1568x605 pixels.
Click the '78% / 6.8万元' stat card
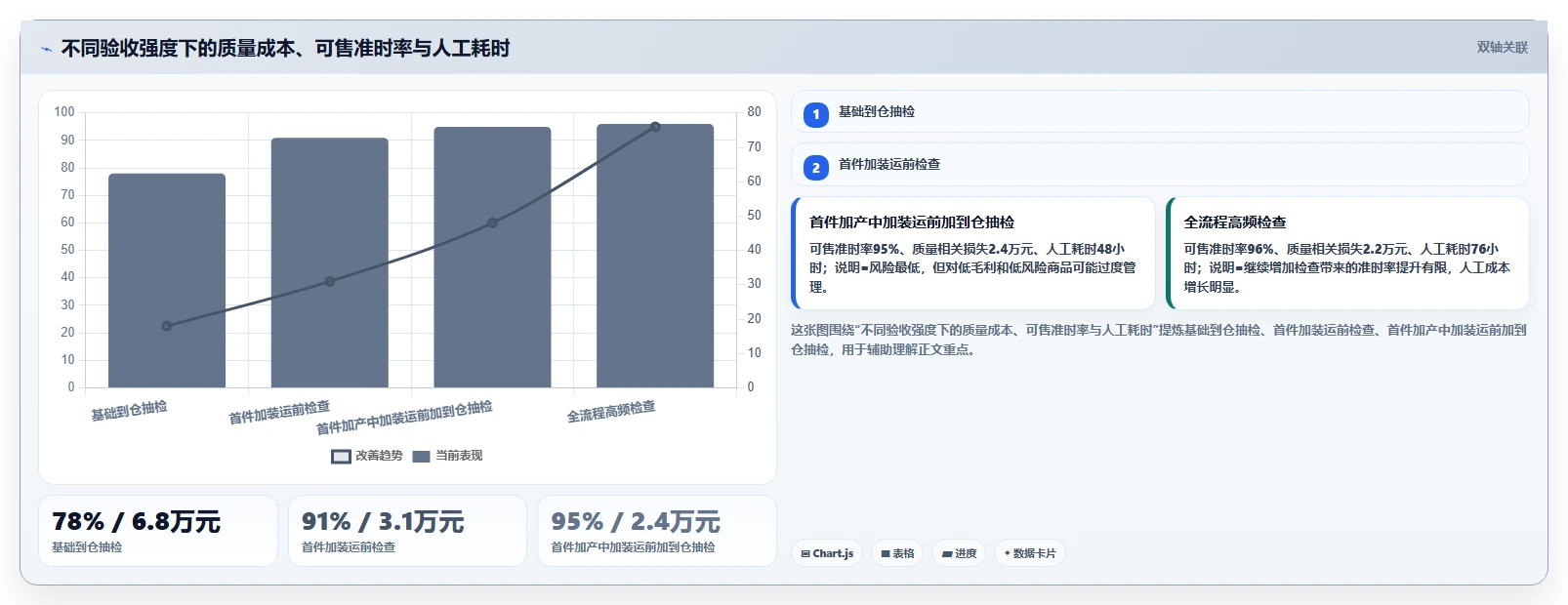pos(158,531)
